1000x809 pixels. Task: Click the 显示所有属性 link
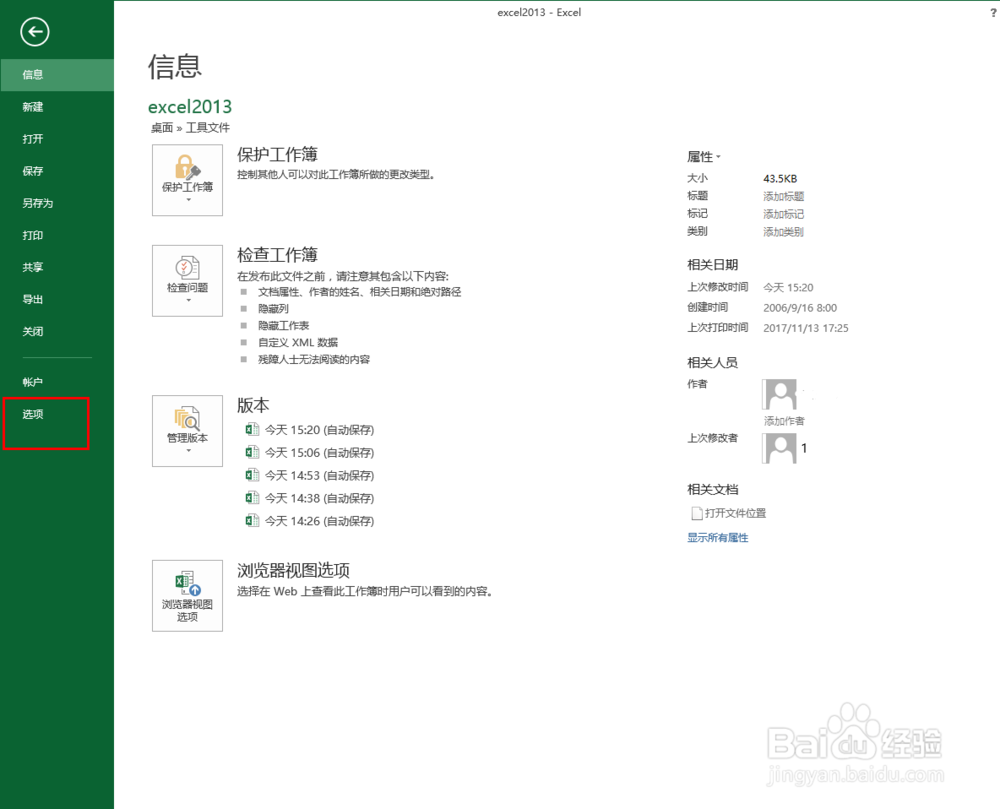pyautogui.click(x=717, y=537)
